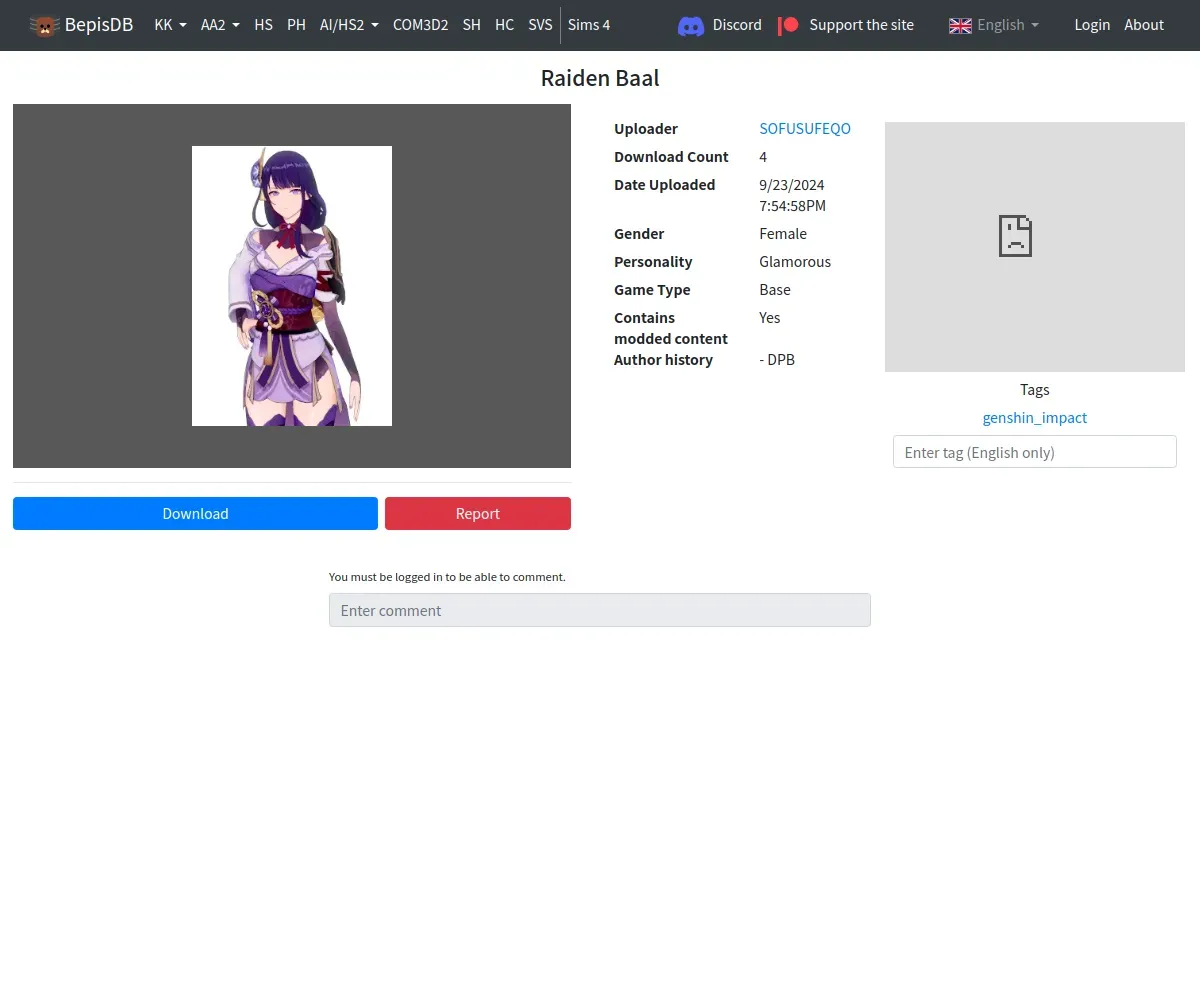
Task: Click the Discord text link
Action: pos(737,25)
